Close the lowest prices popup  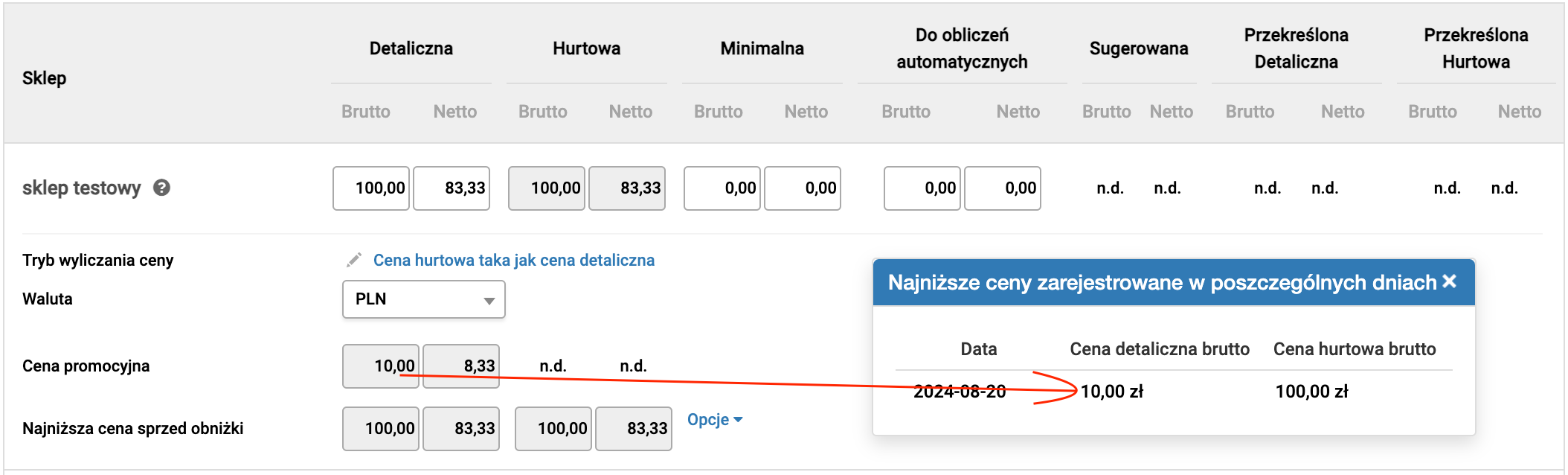coord(1449,281)
